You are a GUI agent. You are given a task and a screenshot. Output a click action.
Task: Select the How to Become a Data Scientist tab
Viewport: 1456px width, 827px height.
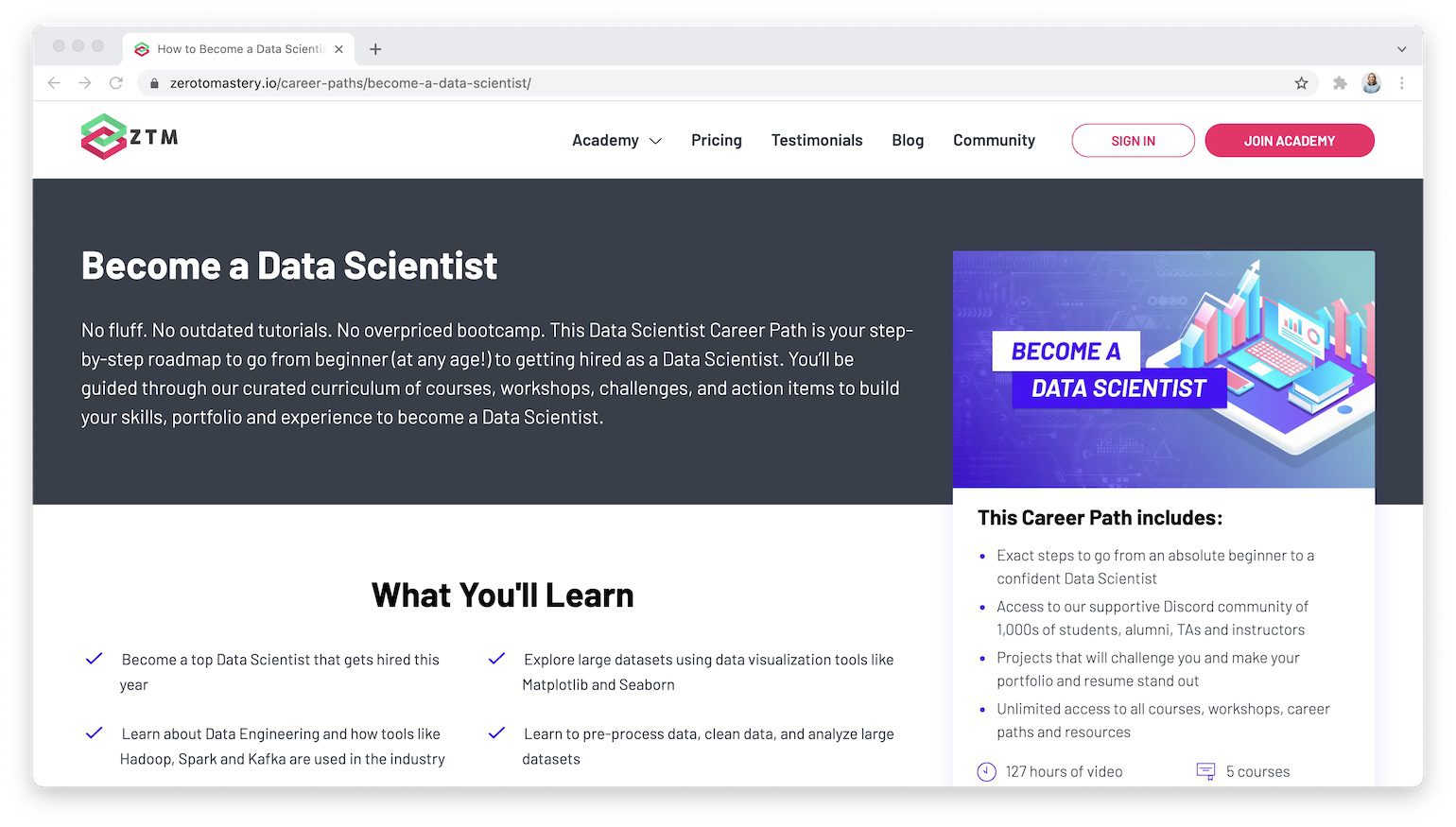[x=236, y=48]
